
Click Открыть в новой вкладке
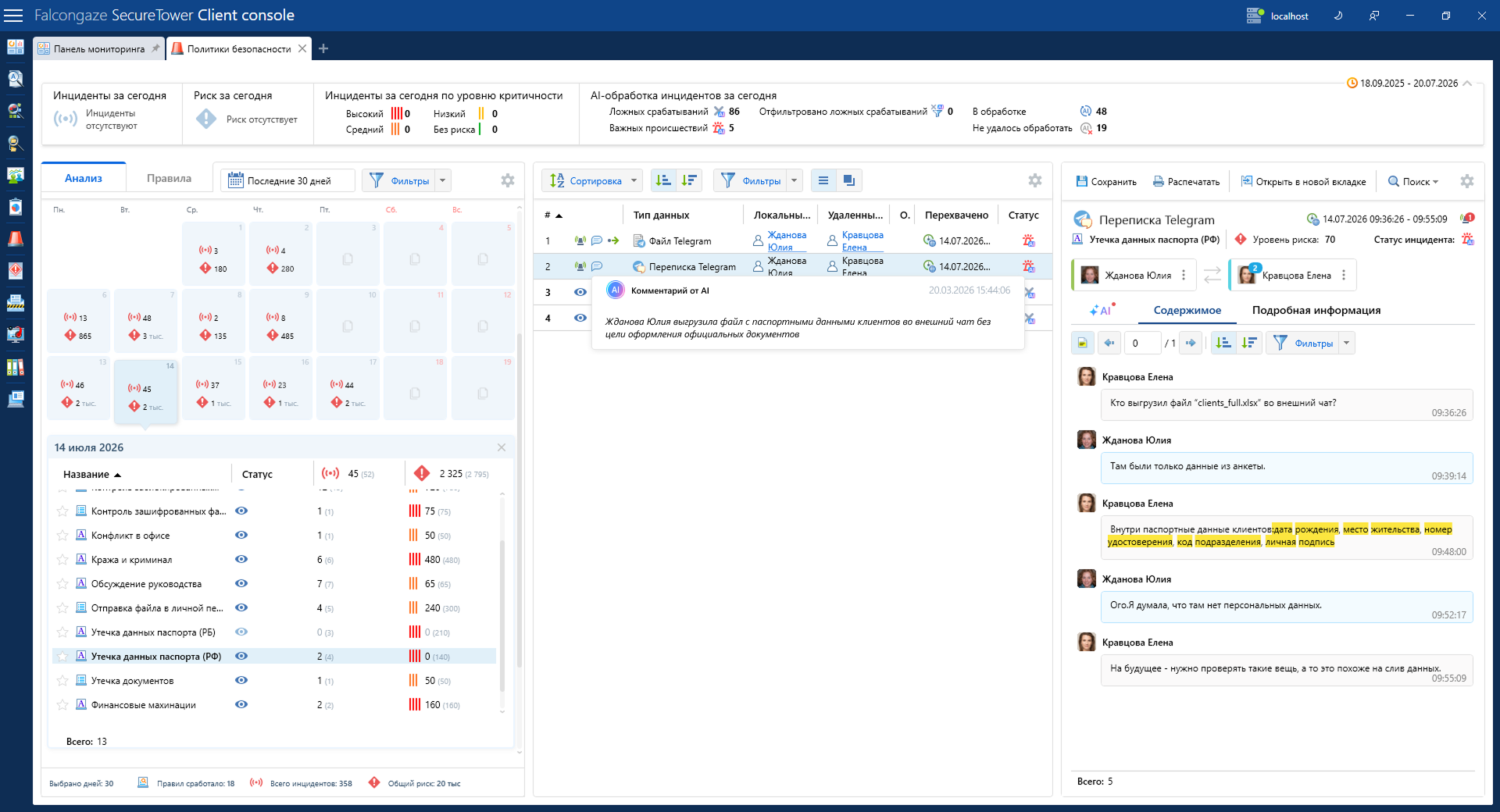click(1304, 181)
